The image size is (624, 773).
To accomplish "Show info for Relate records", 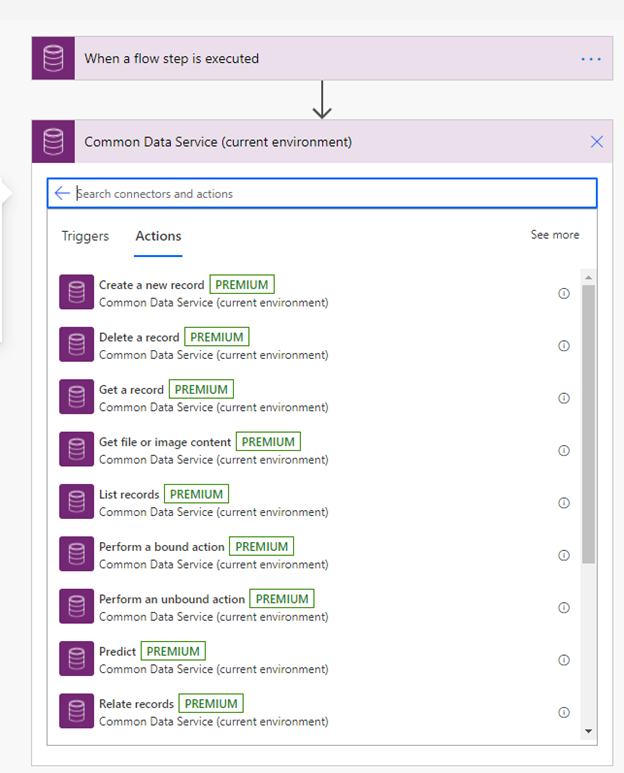I will [564, 712].
